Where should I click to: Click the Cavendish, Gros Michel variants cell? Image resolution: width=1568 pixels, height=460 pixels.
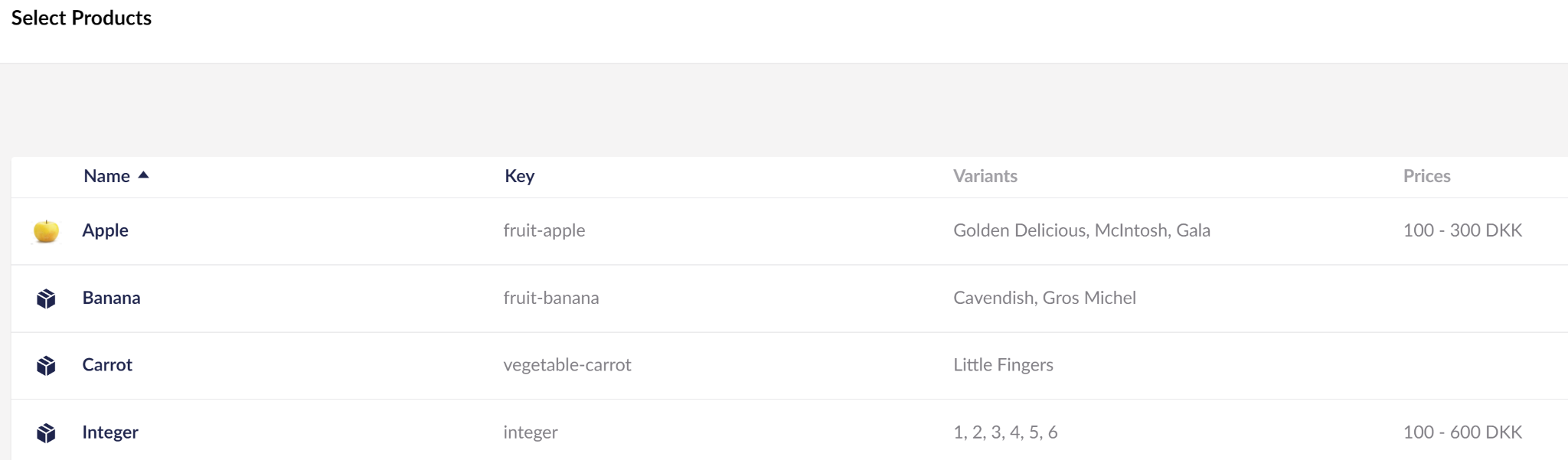[x=1044, y=298]
